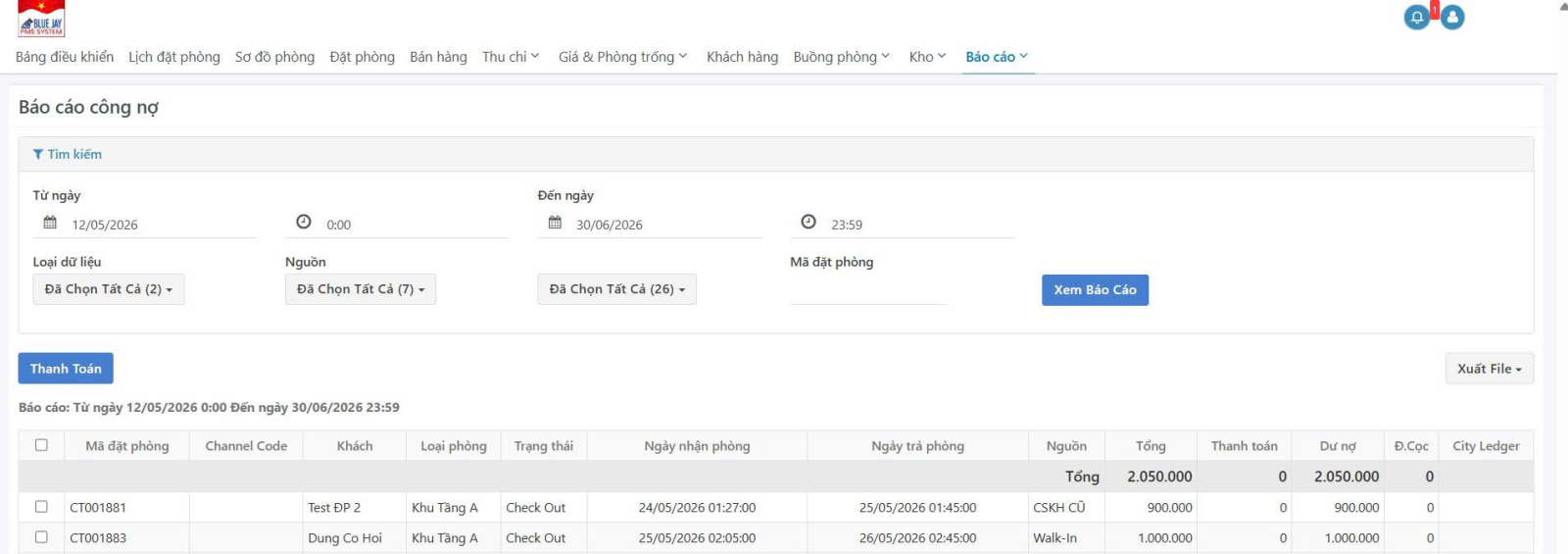Image resolution: width=1568 pixels, height=554 pixels.
Task: Click the Ngày trả phòng column header
Action: point(917,446)
